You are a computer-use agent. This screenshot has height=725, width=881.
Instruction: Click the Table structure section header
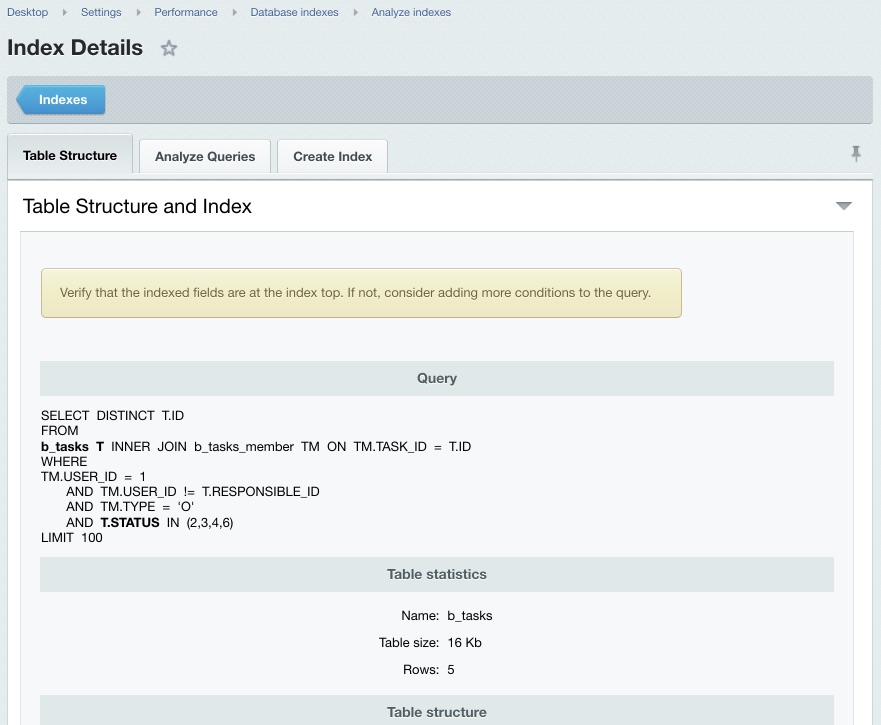437,712
